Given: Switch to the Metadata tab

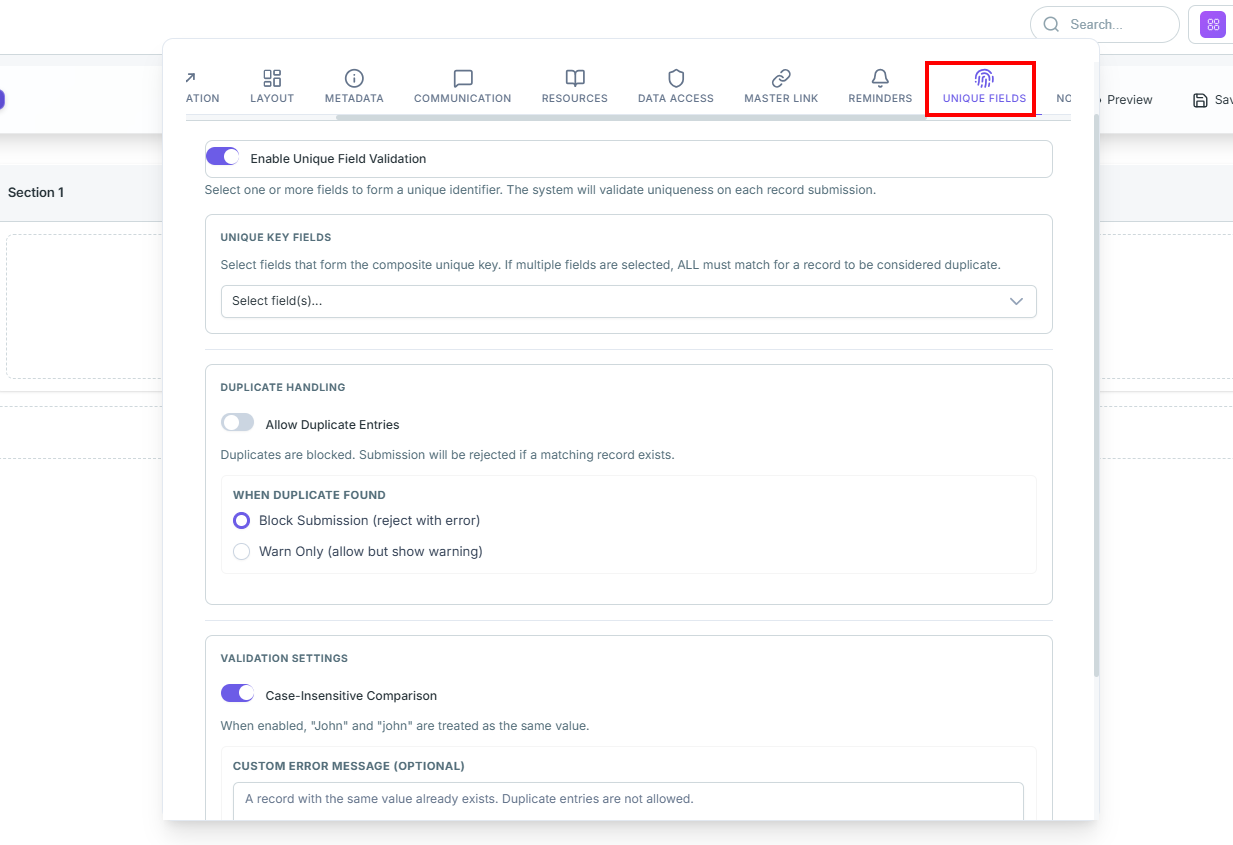Looking at the screenshot, I should coord(354,87).
